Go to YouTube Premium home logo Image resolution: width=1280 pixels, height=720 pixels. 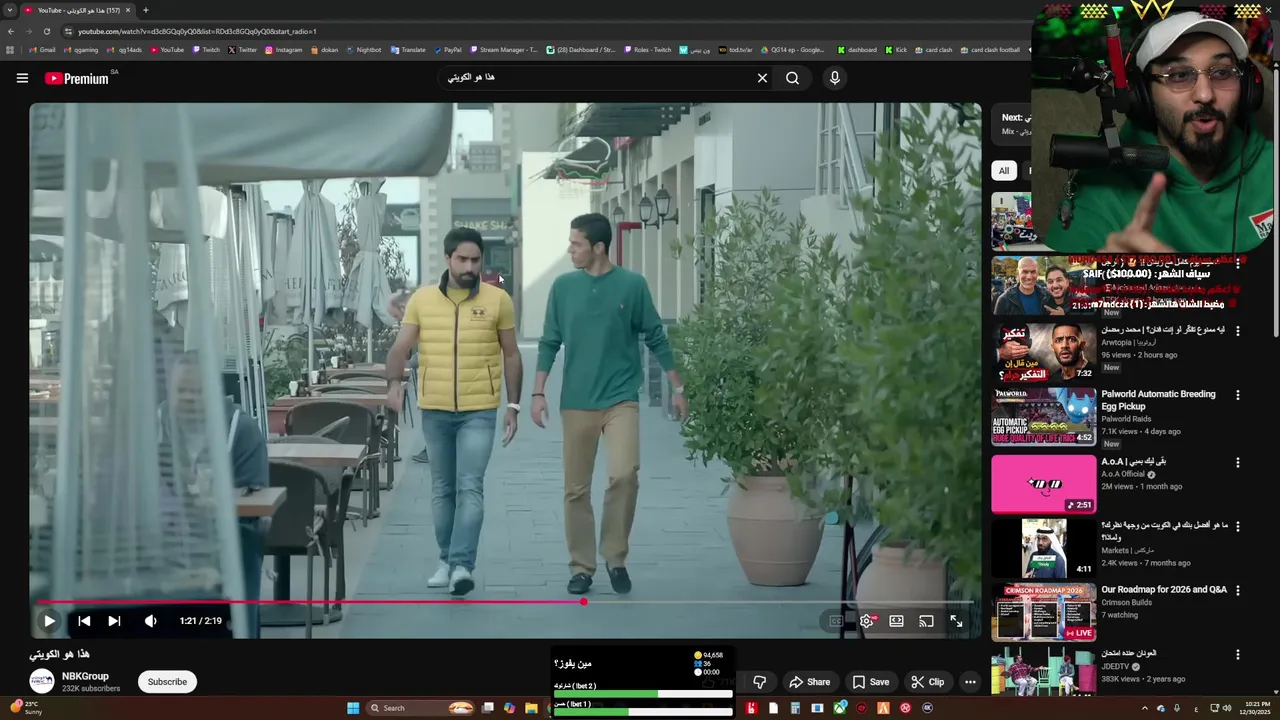pos(77,78)
